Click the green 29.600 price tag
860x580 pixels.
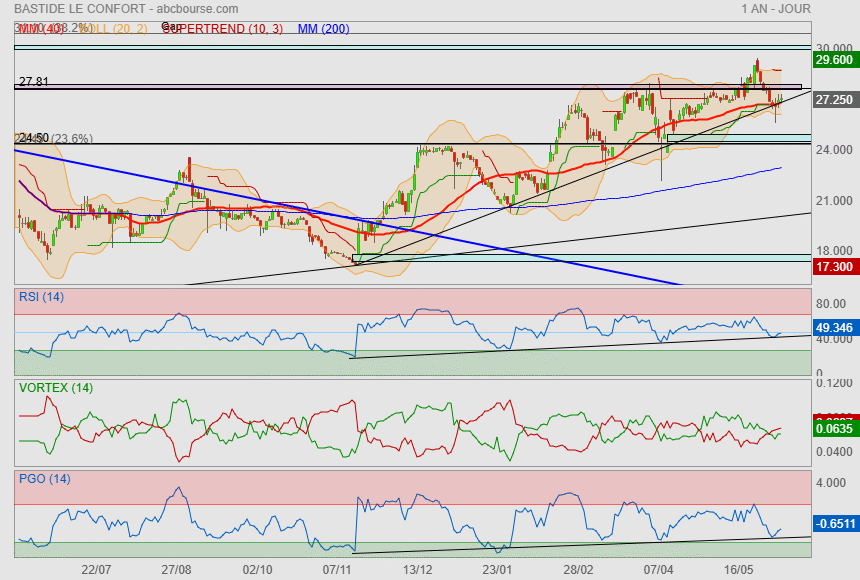[834, 60]
